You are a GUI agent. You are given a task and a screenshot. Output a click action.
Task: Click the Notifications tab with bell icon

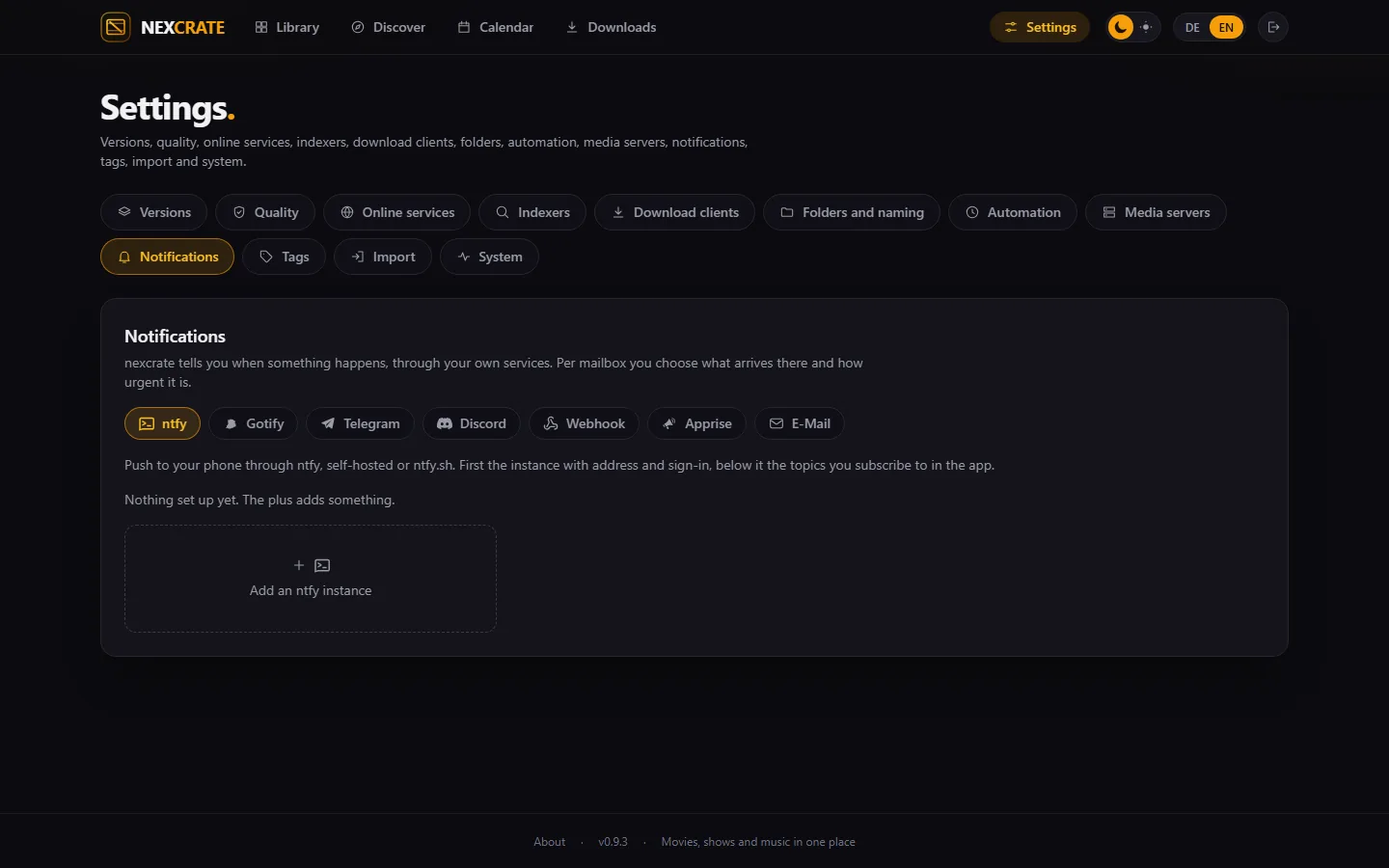pyautogui.click(x=168, y=257)
